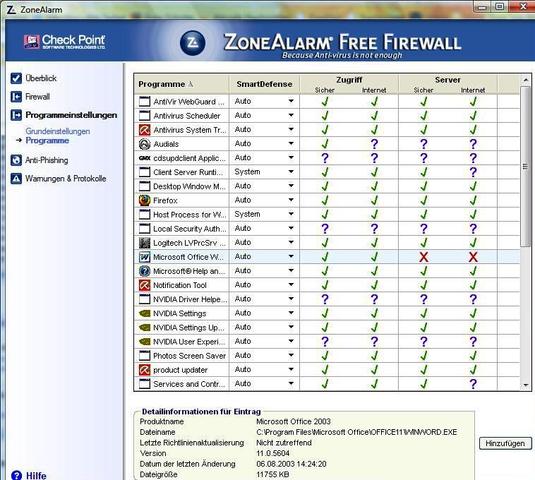Open the Firewall sidebar icon
This screenshot has height=480, width=535.
pos(16,97)
